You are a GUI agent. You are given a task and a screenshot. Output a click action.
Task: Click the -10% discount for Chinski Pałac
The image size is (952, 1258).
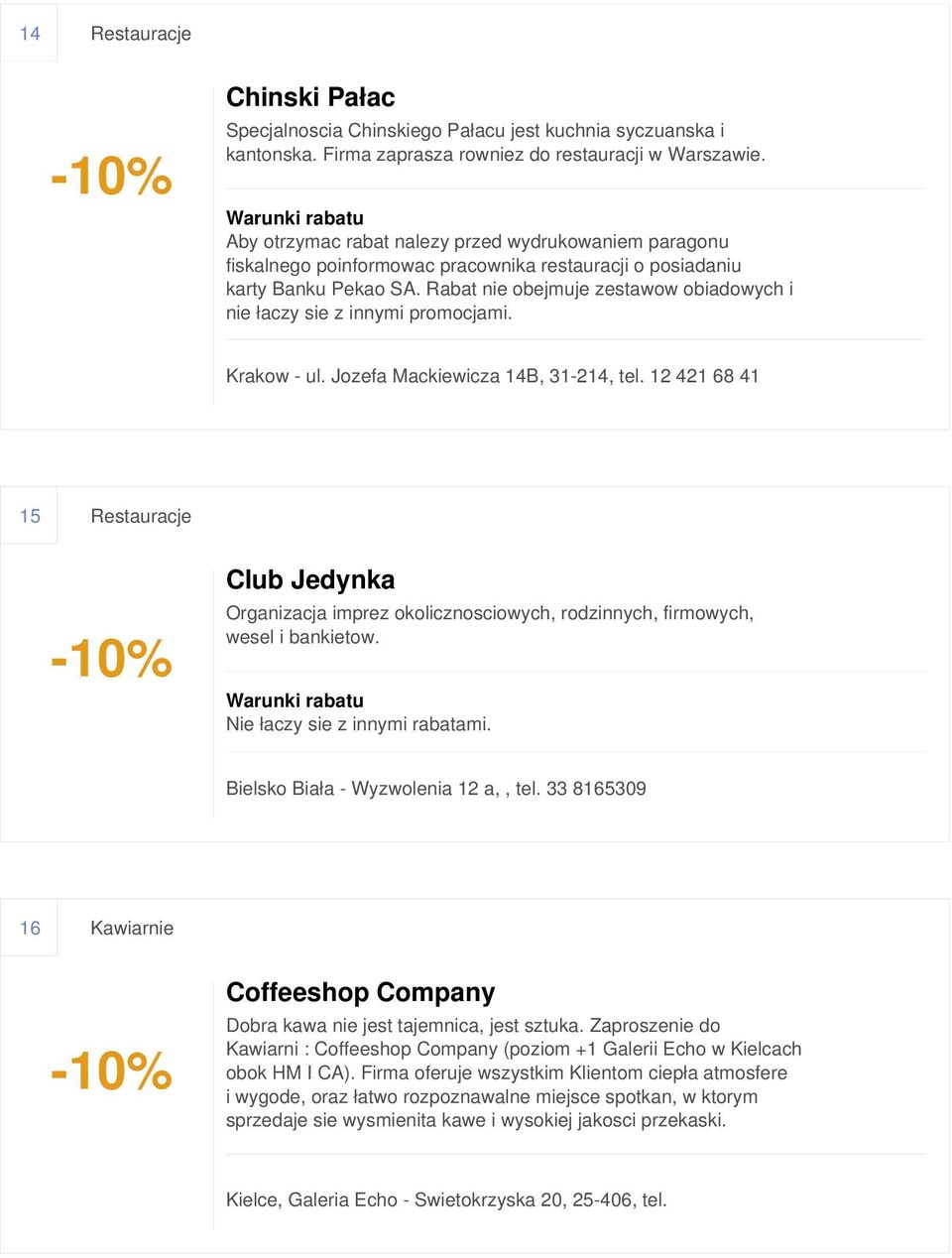pyautogui.click(x=112, y=177)
